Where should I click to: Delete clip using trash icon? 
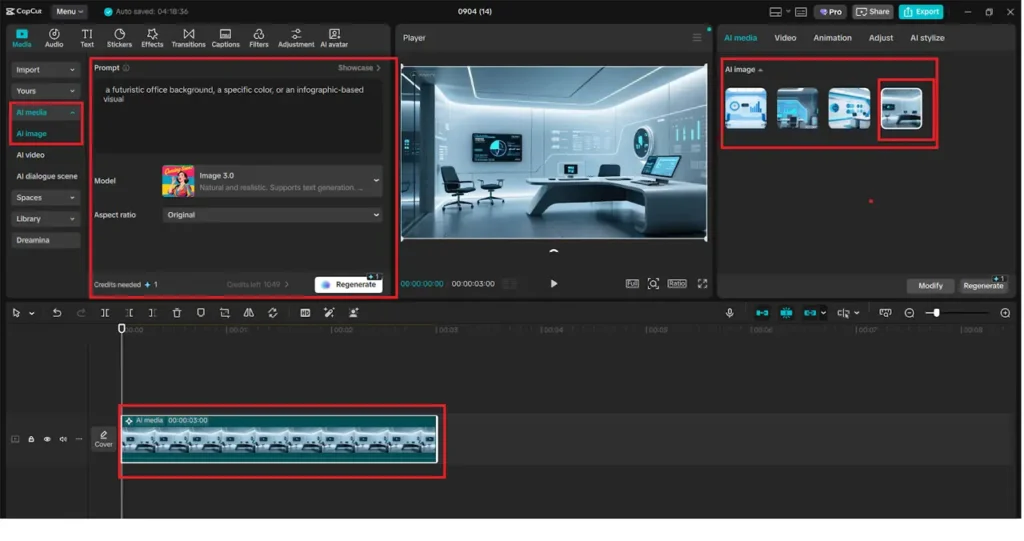pos(177,313)
